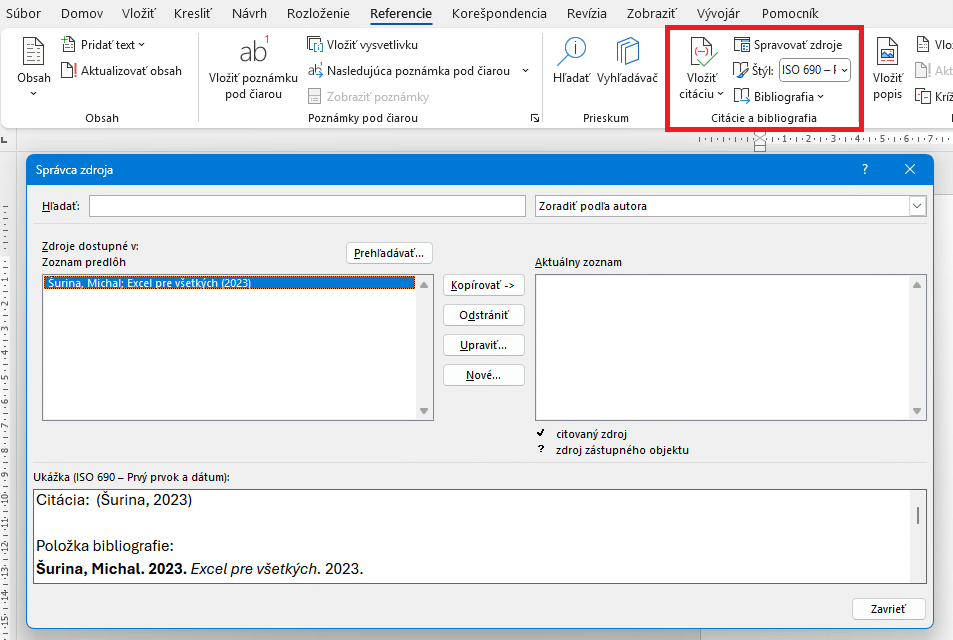The width and height of the screenshot is (953, 640).
Task: Click the Kopírovať -> button
Action: click(483, 285)
